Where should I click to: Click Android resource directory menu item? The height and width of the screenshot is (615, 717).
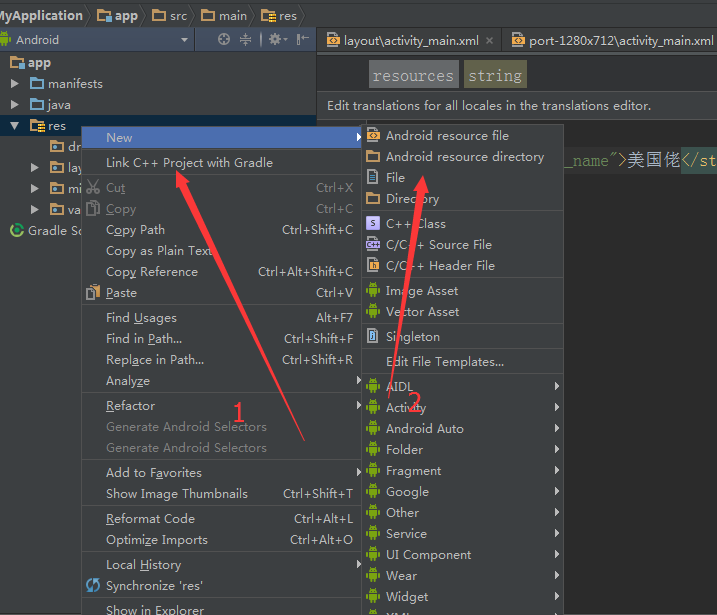pos(464,157)
